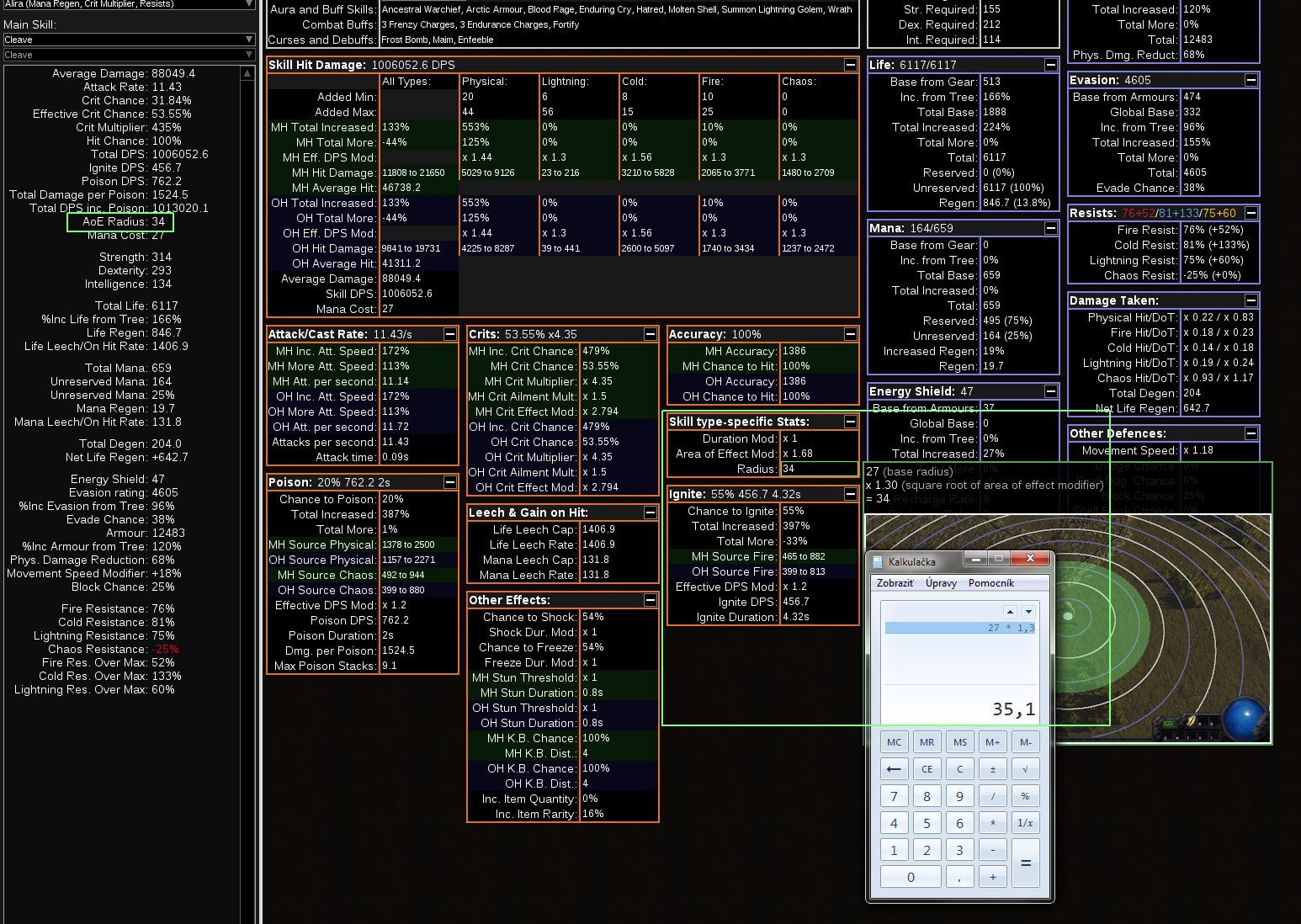Viewport: 1301px width, 924px height.
Task: Click the M+ memory add key
Action: click(992, 741)
